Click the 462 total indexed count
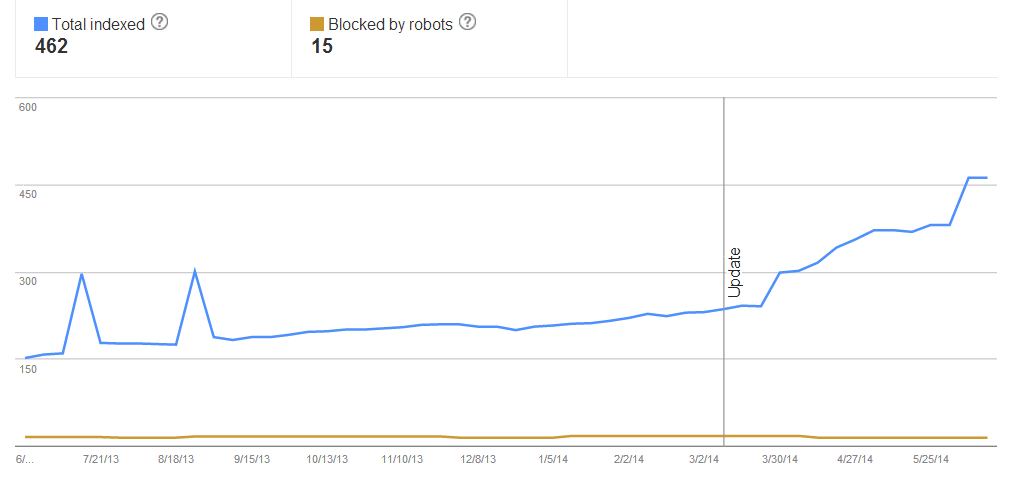 pos(51,46)
